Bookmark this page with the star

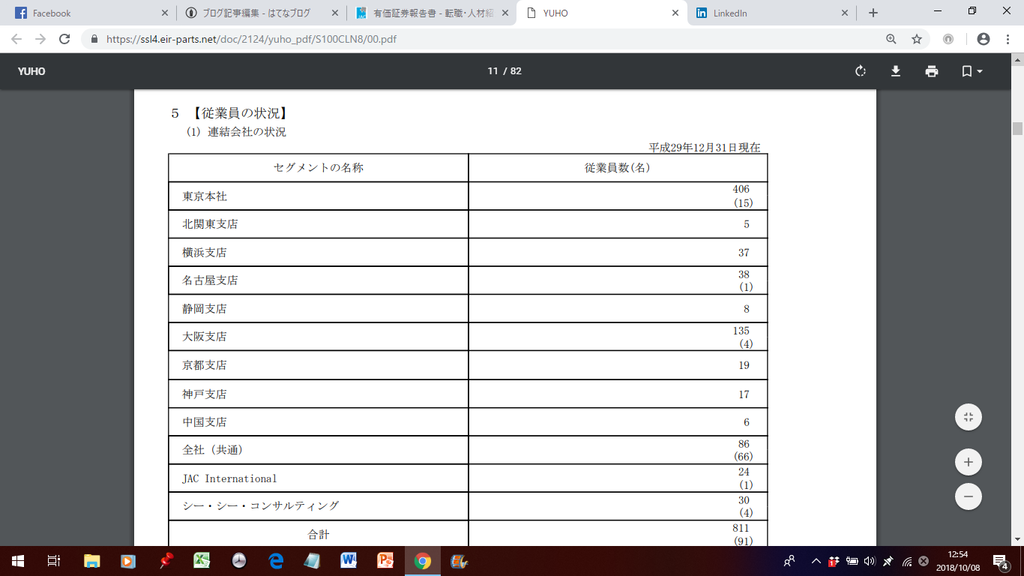[917, 39]
